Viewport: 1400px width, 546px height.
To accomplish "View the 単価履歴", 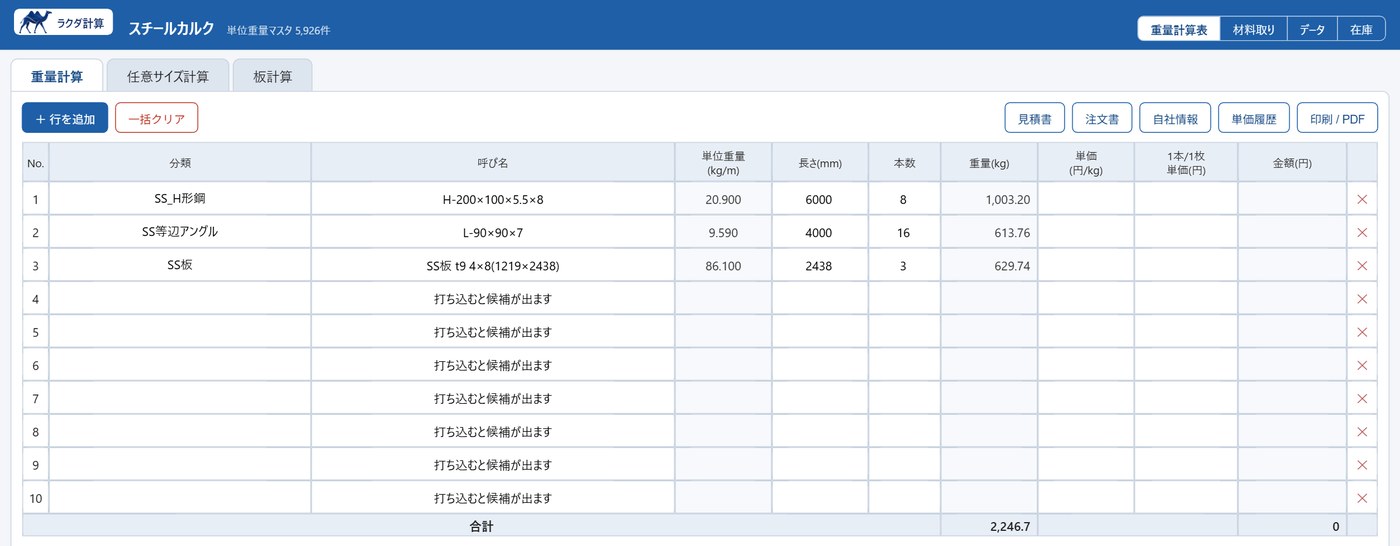I will point(1254,118).
